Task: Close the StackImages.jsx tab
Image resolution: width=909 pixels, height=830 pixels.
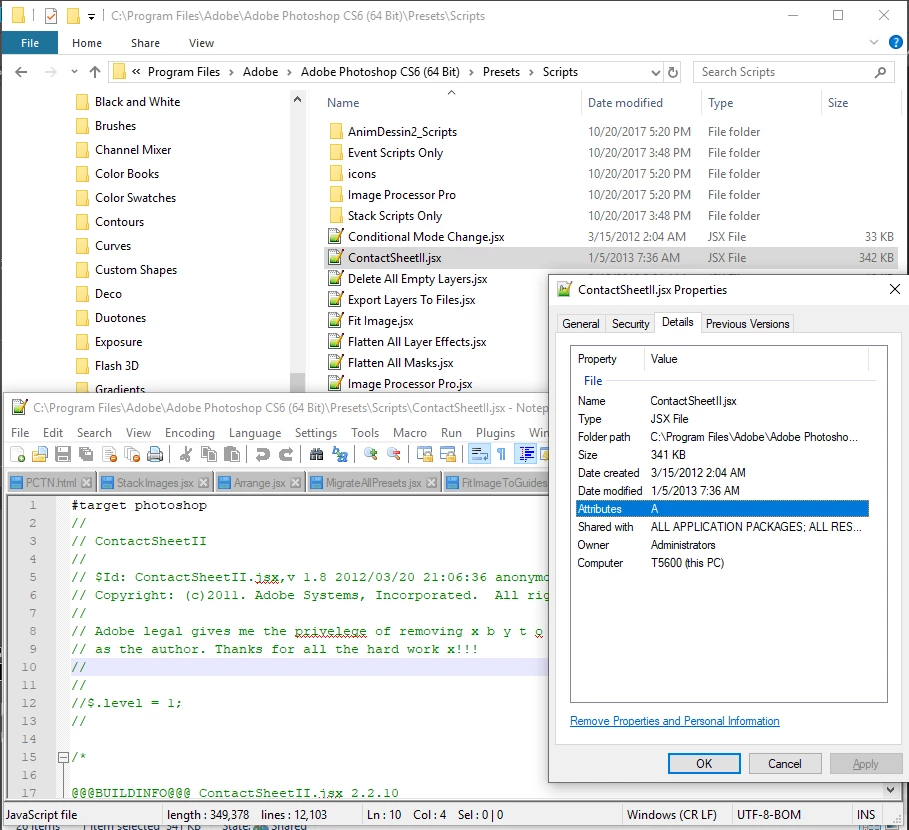Action: (203, 483)
